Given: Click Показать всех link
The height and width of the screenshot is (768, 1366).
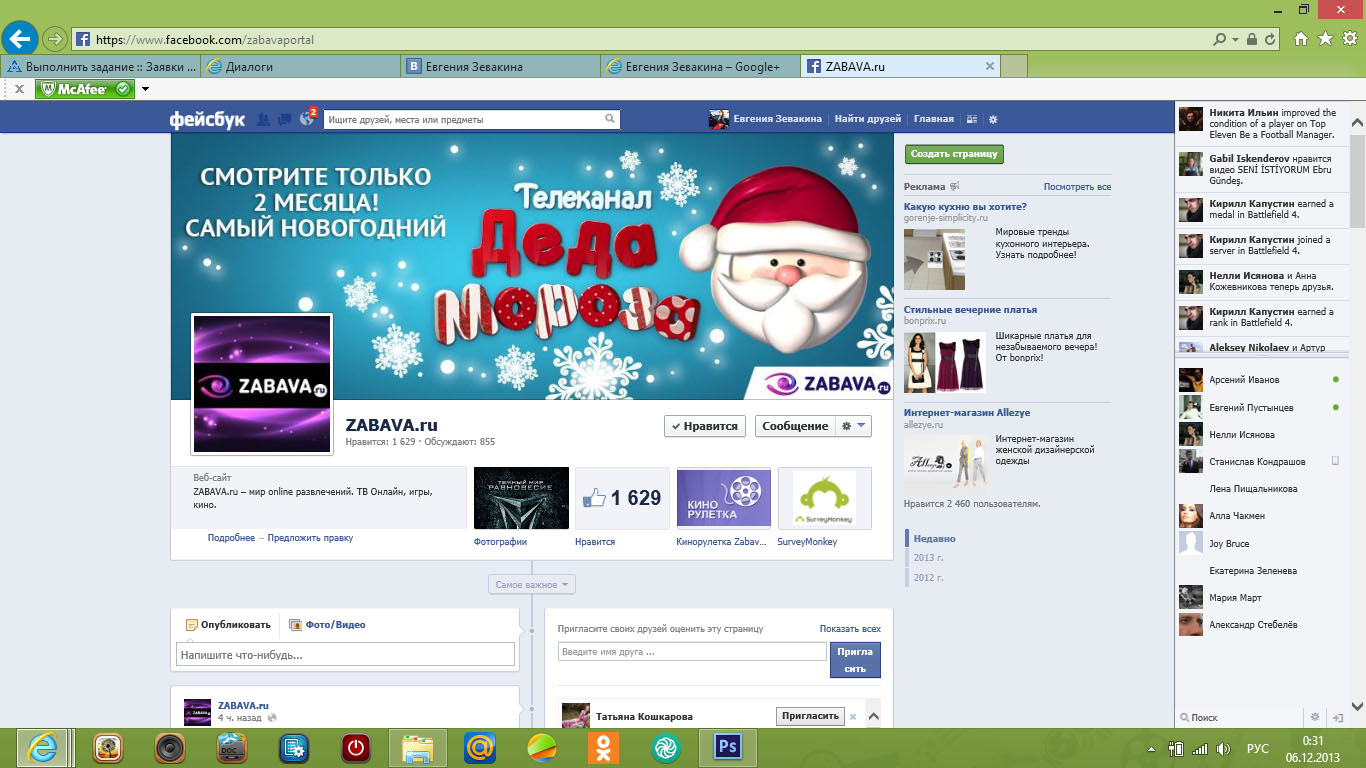Looking at the screenshot, I should click(850, 629).
